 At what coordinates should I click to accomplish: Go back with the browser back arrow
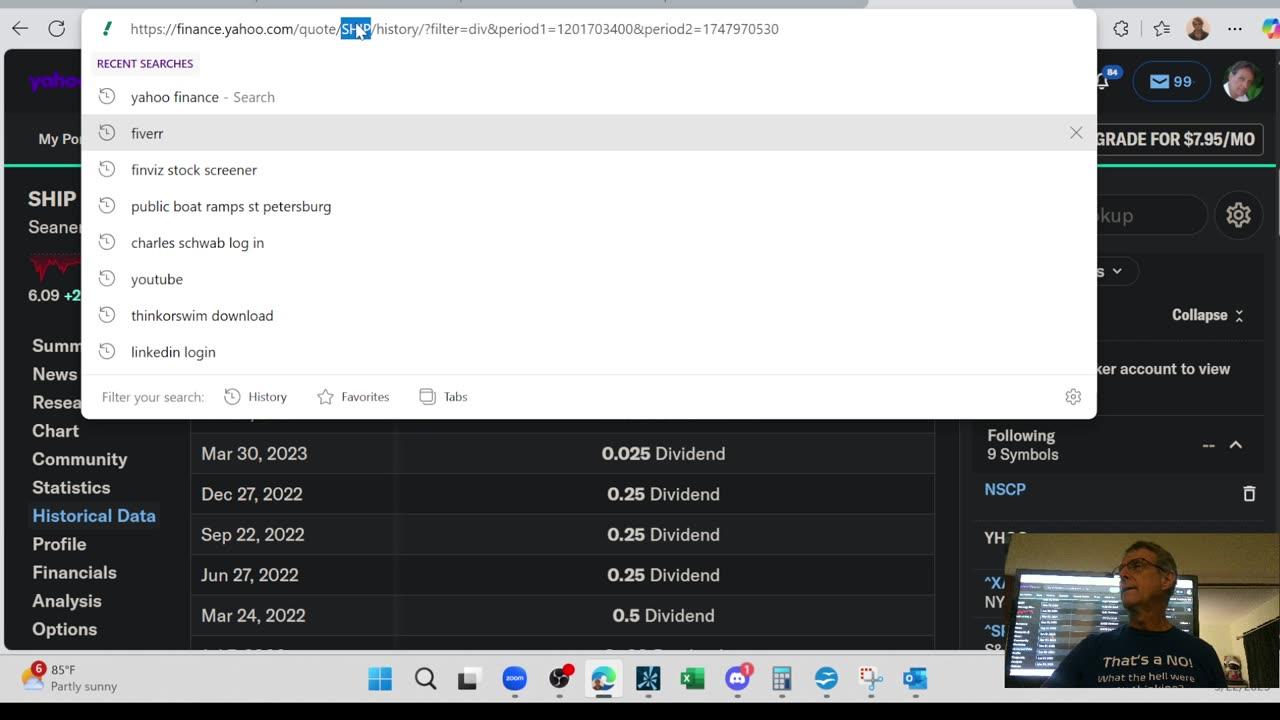click(20, 29)
